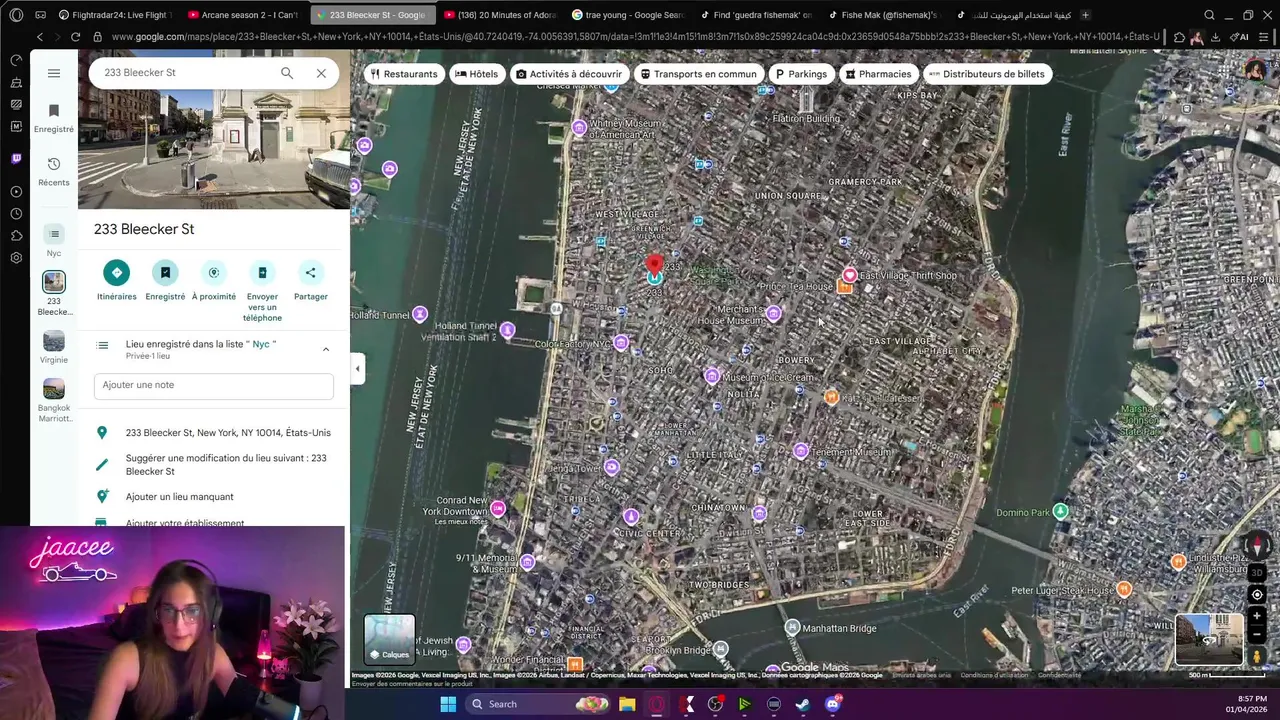1280x720 pixels.
Task: Select the 233 Bleecker recent thumbnail
Action: pos(54,293)
